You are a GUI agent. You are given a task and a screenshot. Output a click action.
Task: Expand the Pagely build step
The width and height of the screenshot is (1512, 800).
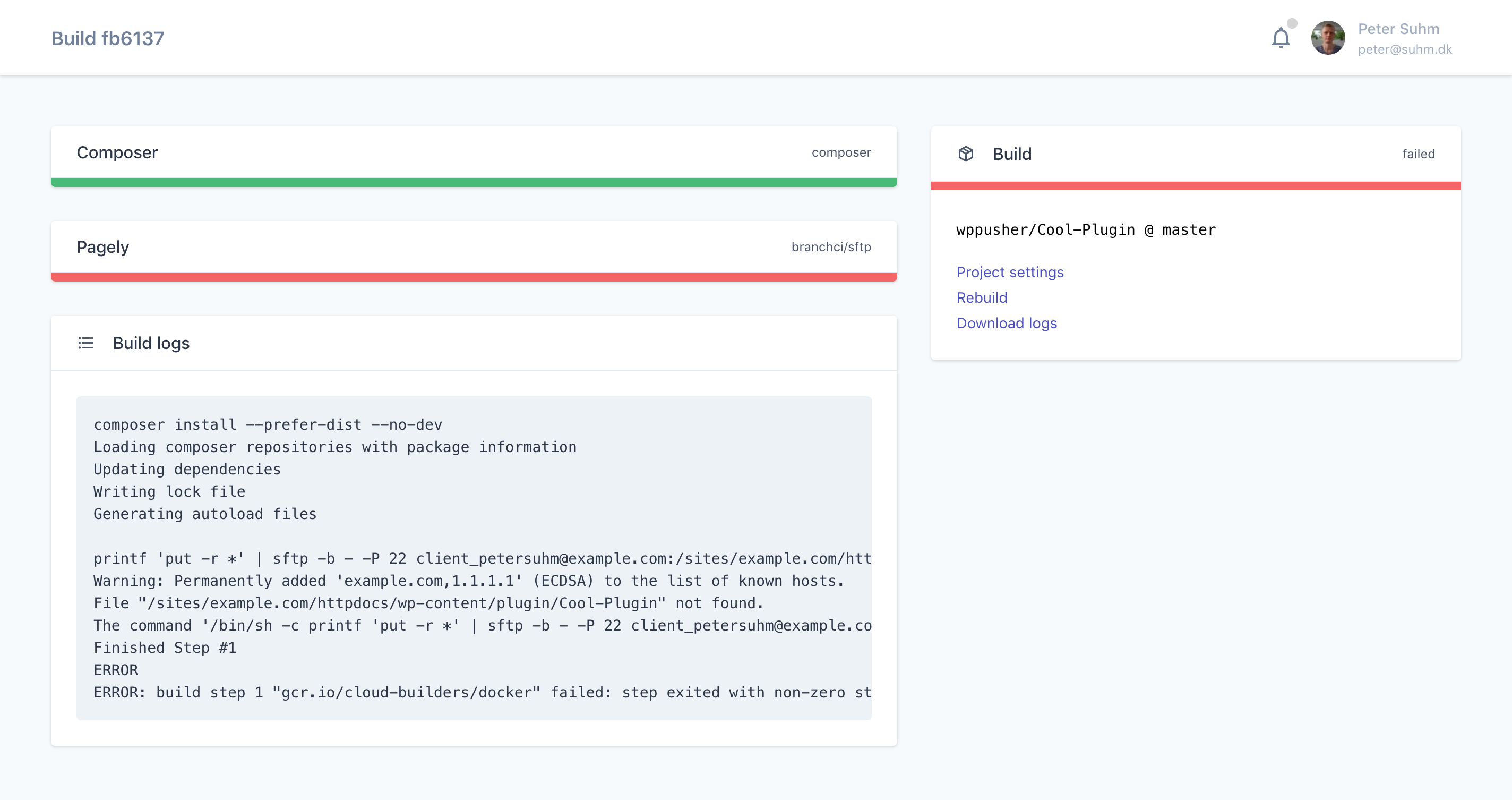point(474,248)
